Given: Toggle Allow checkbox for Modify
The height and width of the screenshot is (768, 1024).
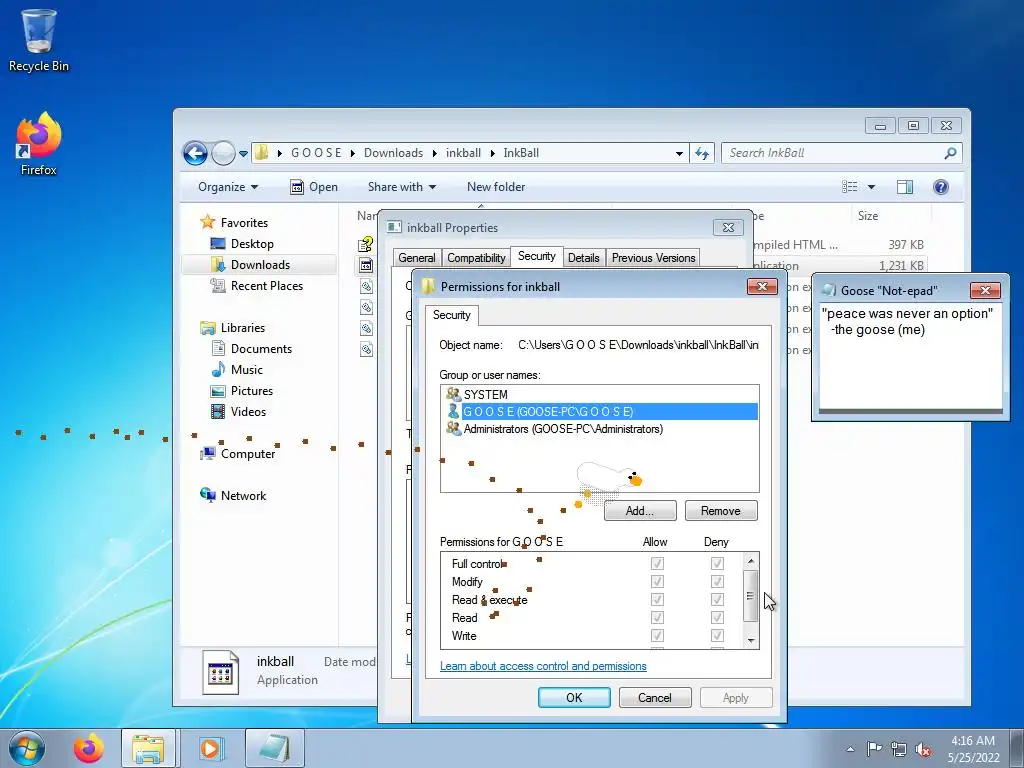Looking at the screenshot, I should point(657,581).
